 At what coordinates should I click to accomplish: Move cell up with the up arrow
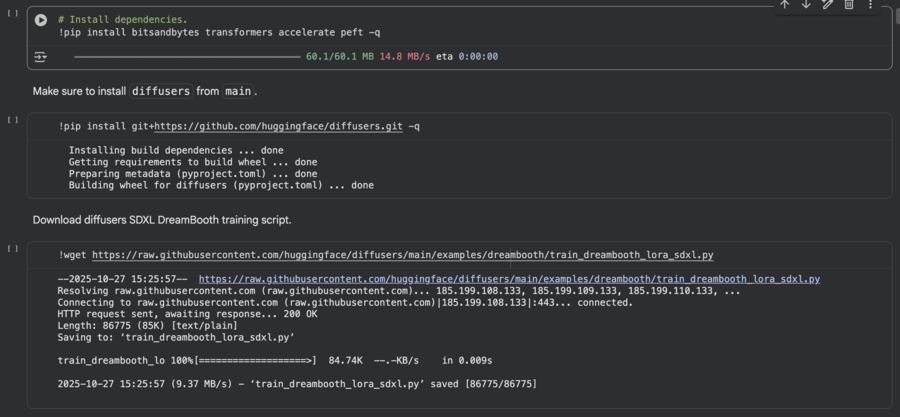(x=785, y=5)
